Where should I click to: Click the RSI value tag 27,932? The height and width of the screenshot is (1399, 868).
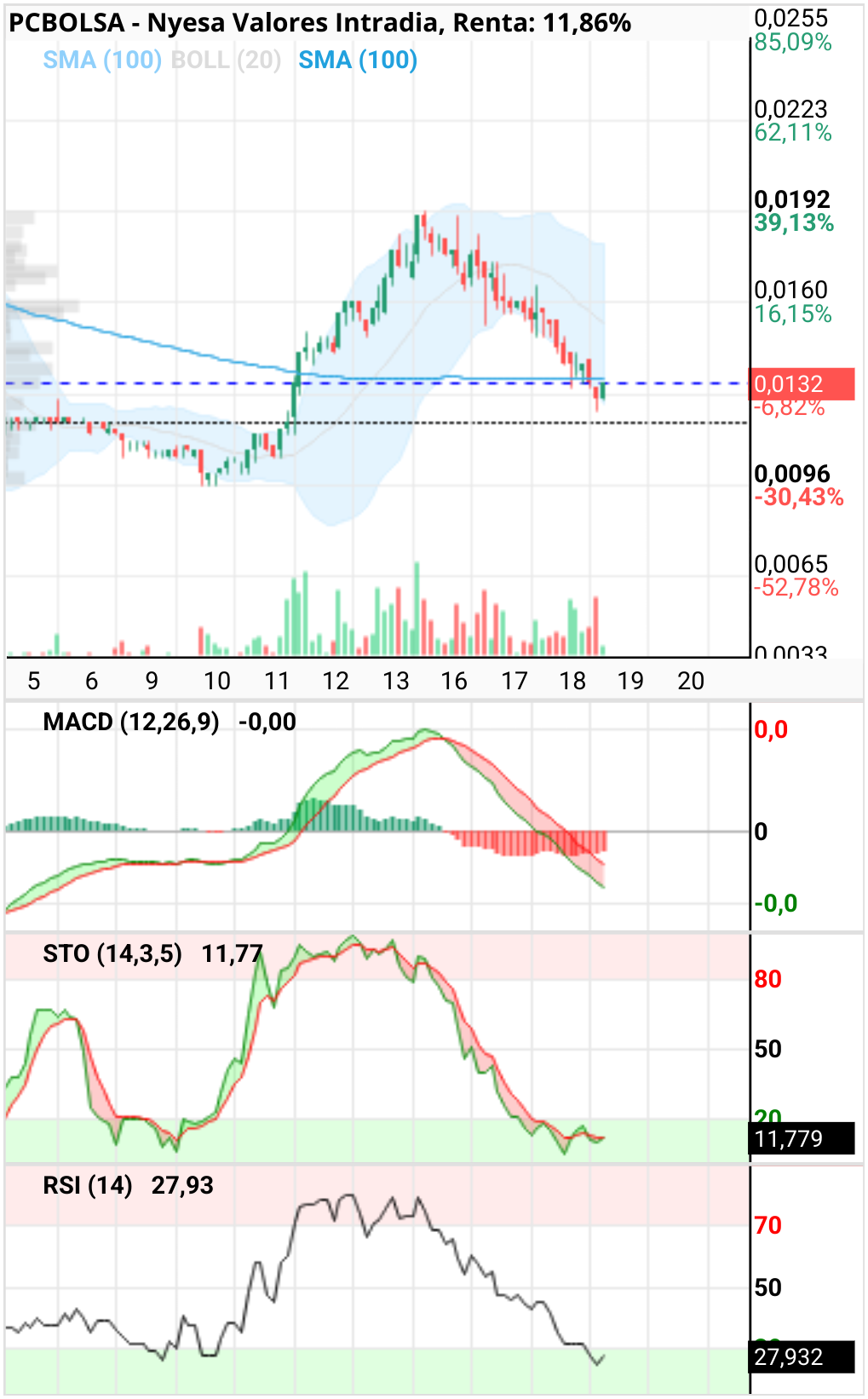(x=801, y=1357)
